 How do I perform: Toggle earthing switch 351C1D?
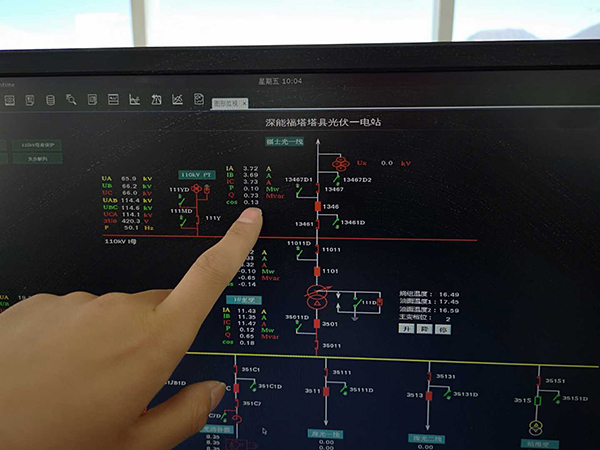(253, 386)
